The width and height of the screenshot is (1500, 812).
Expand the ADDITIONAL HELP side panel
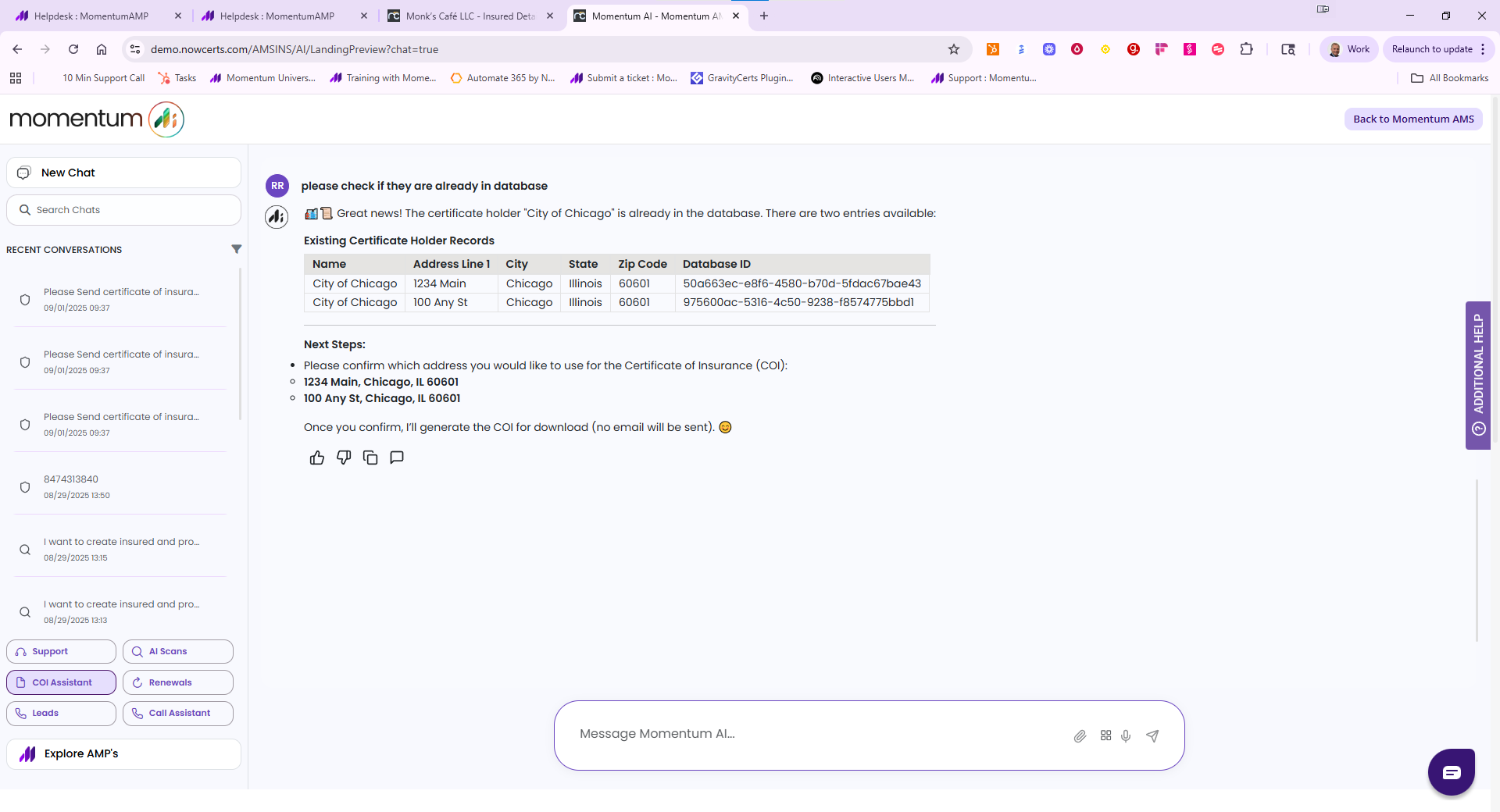[1478, 375]
